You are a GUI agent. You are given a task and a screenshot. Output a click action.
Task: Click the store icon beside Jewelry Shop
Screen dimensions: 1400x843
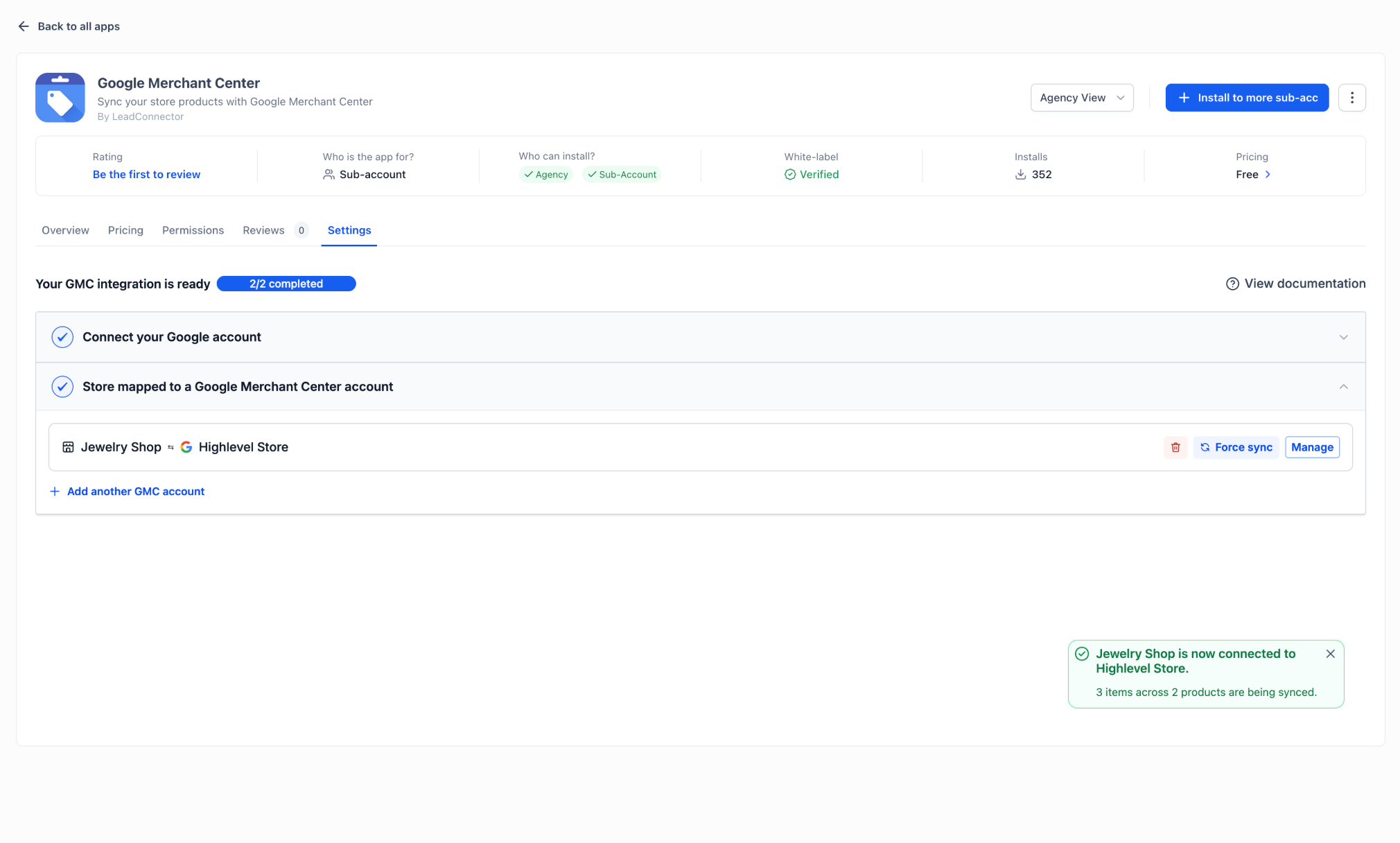pos(68,447)
